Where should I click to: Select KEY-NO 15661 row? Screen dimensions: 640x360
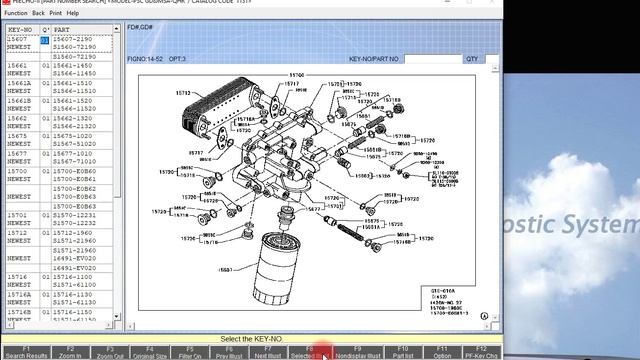(59, 69)
